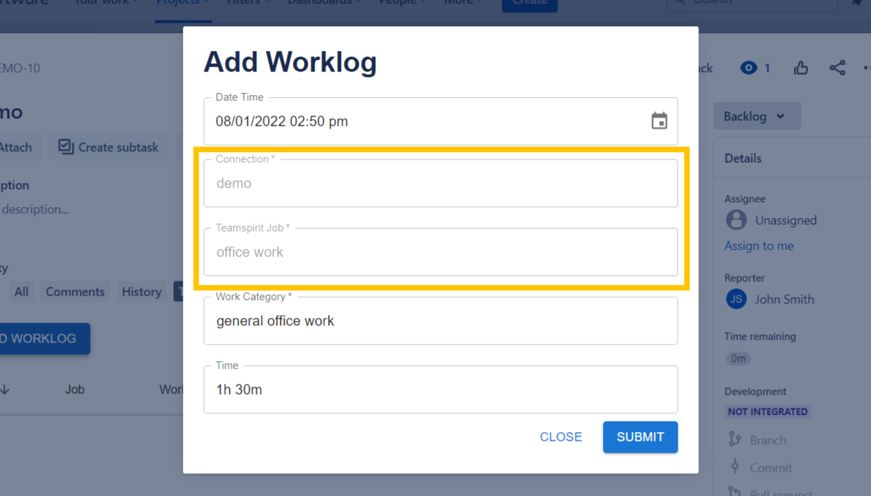The image size is (871, 496).
Task: Open the calendar date picker icon
Action: (659, 121)
